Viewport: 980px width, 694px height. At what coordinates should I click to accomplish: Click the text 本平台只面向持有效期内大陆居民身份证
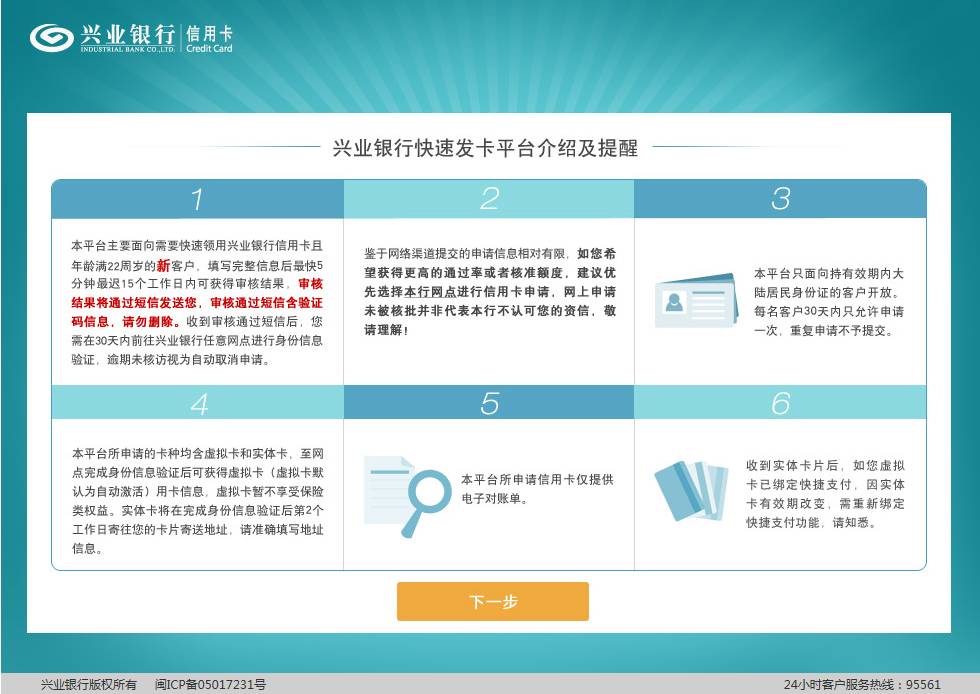(828, 283)
